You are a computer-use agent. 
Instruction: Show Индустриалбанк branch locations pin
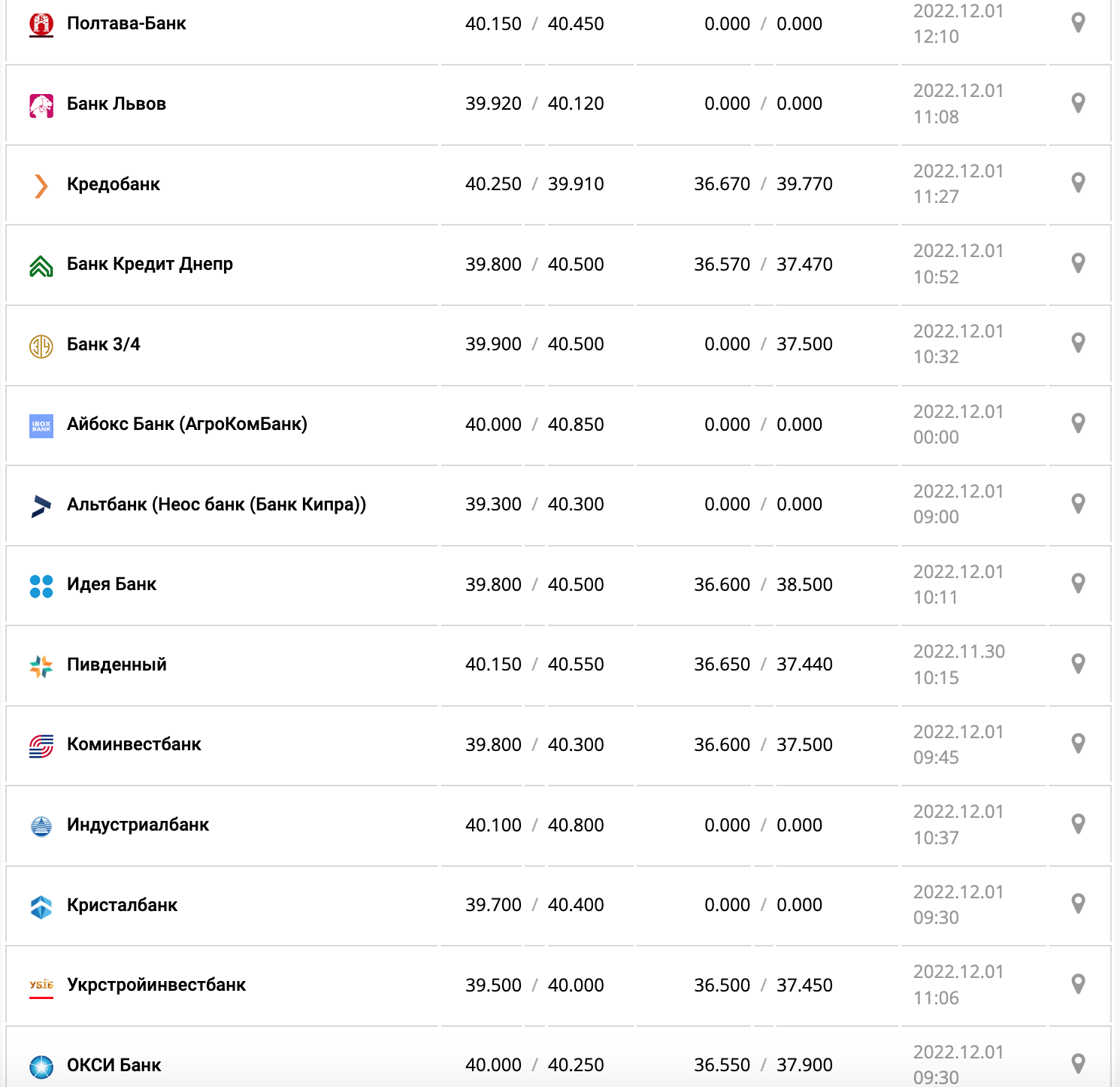pyautogui.click(x=1078, y=825)
